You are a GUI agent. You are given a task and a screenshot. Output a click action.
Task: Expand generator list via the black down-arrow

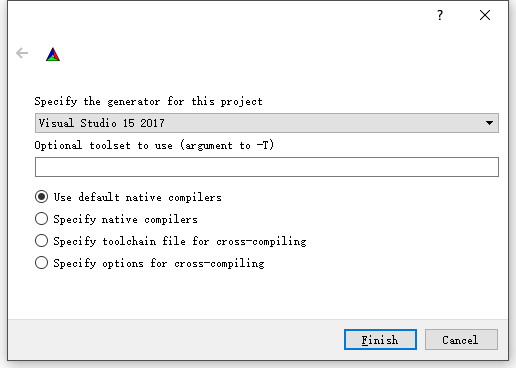[x=489, y=123]
